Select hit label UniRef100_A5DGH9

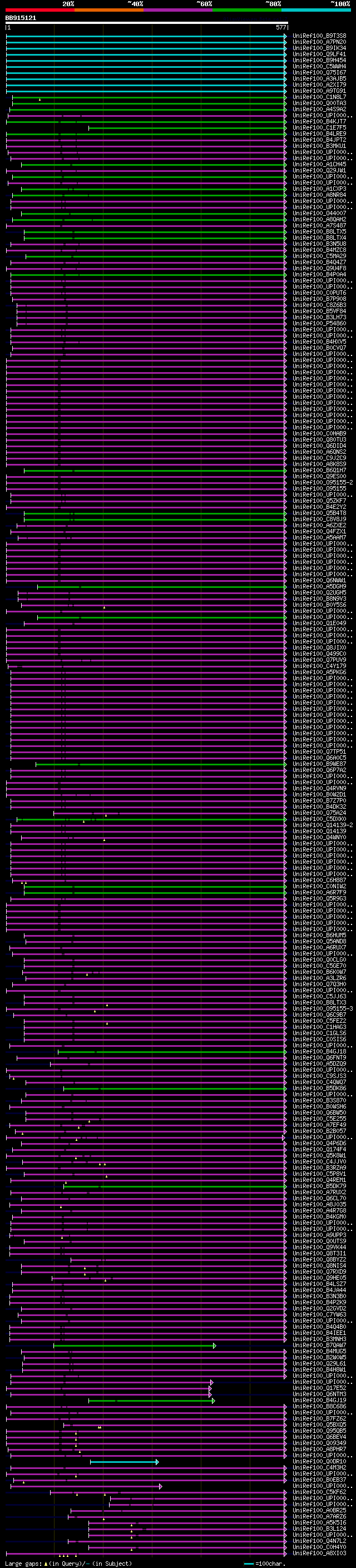319,587
